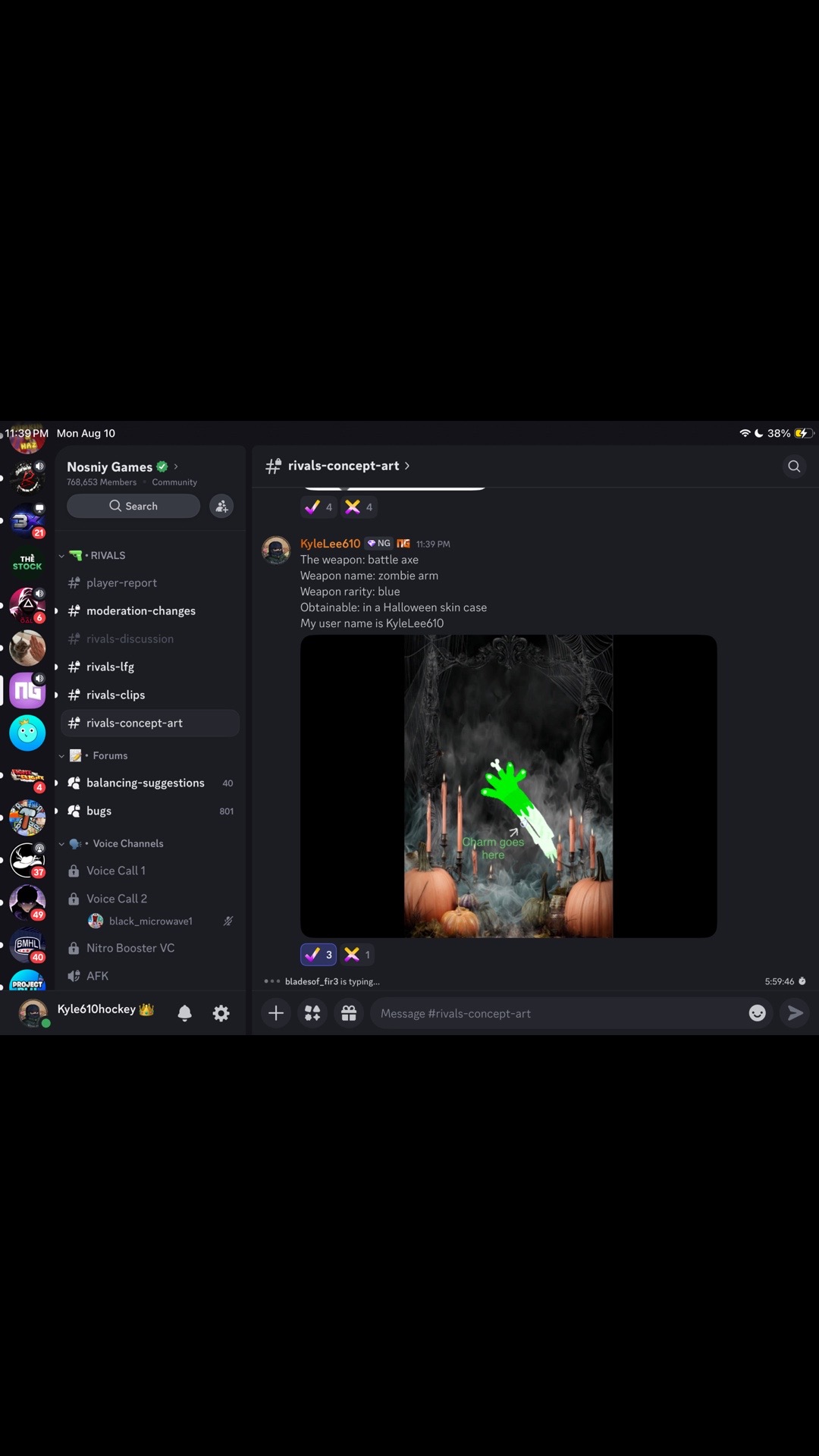Join Nitro Booster VC
819x1456 pixels.
tap(150, 949)
